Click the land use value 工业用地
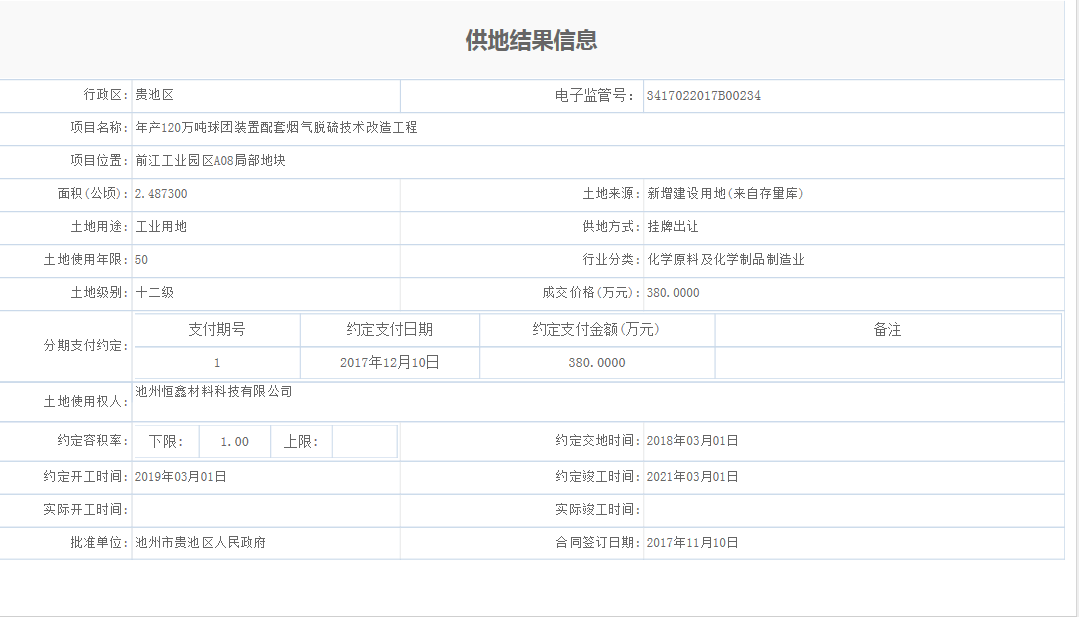The width and height of the screenshot is (1079, 617). (x=161, y=227)
